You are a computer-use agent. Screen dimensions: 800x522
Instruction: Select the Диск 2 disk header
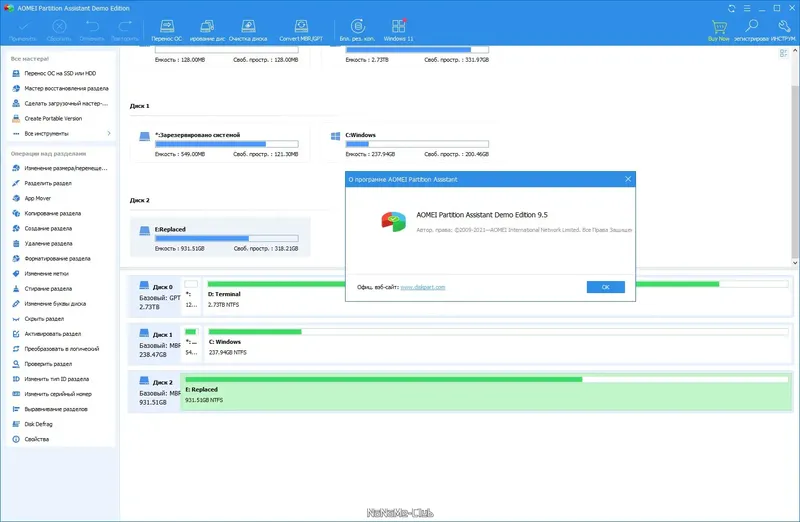tap(156, 391)
